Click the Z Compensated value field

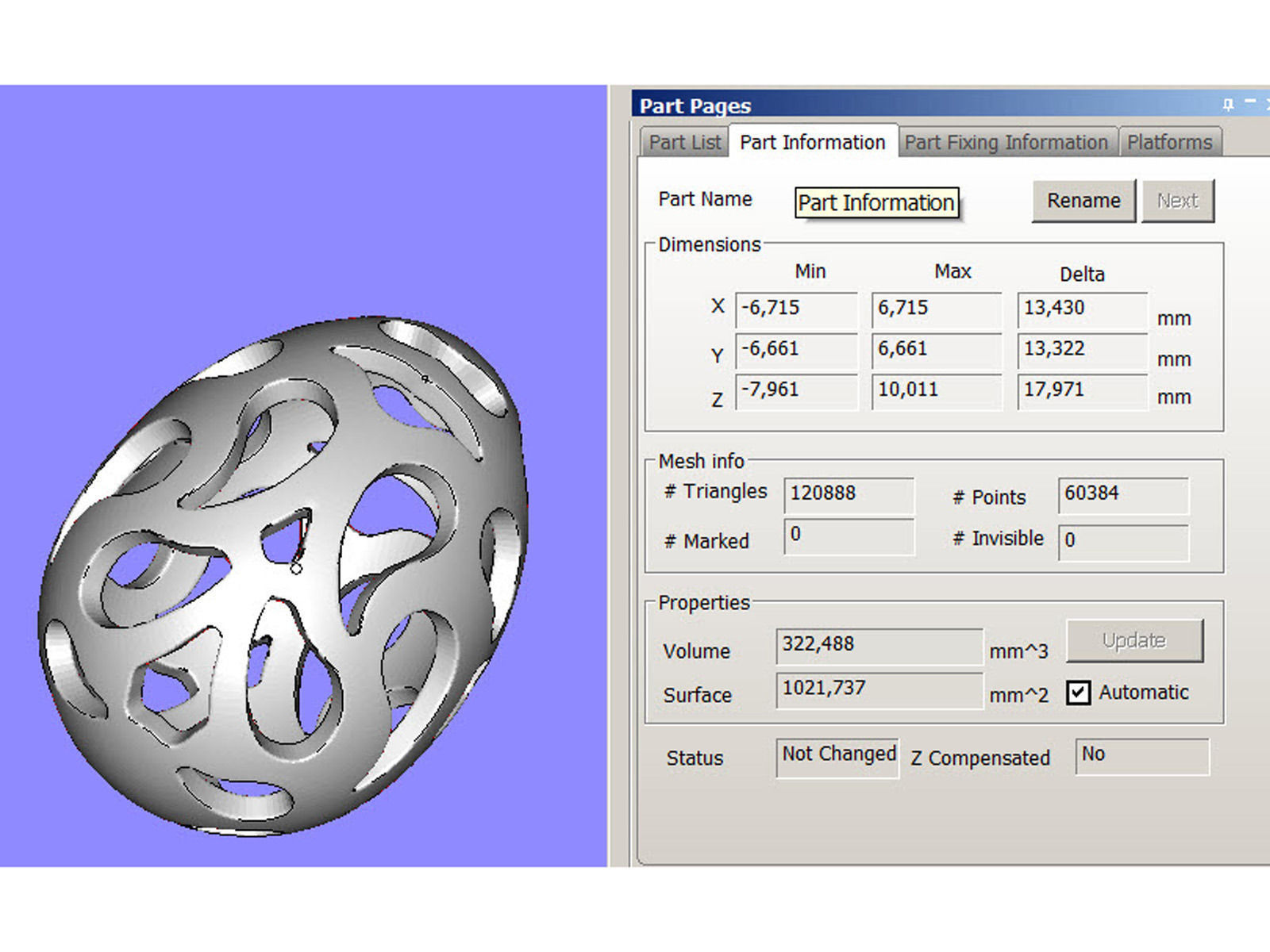1141,755
